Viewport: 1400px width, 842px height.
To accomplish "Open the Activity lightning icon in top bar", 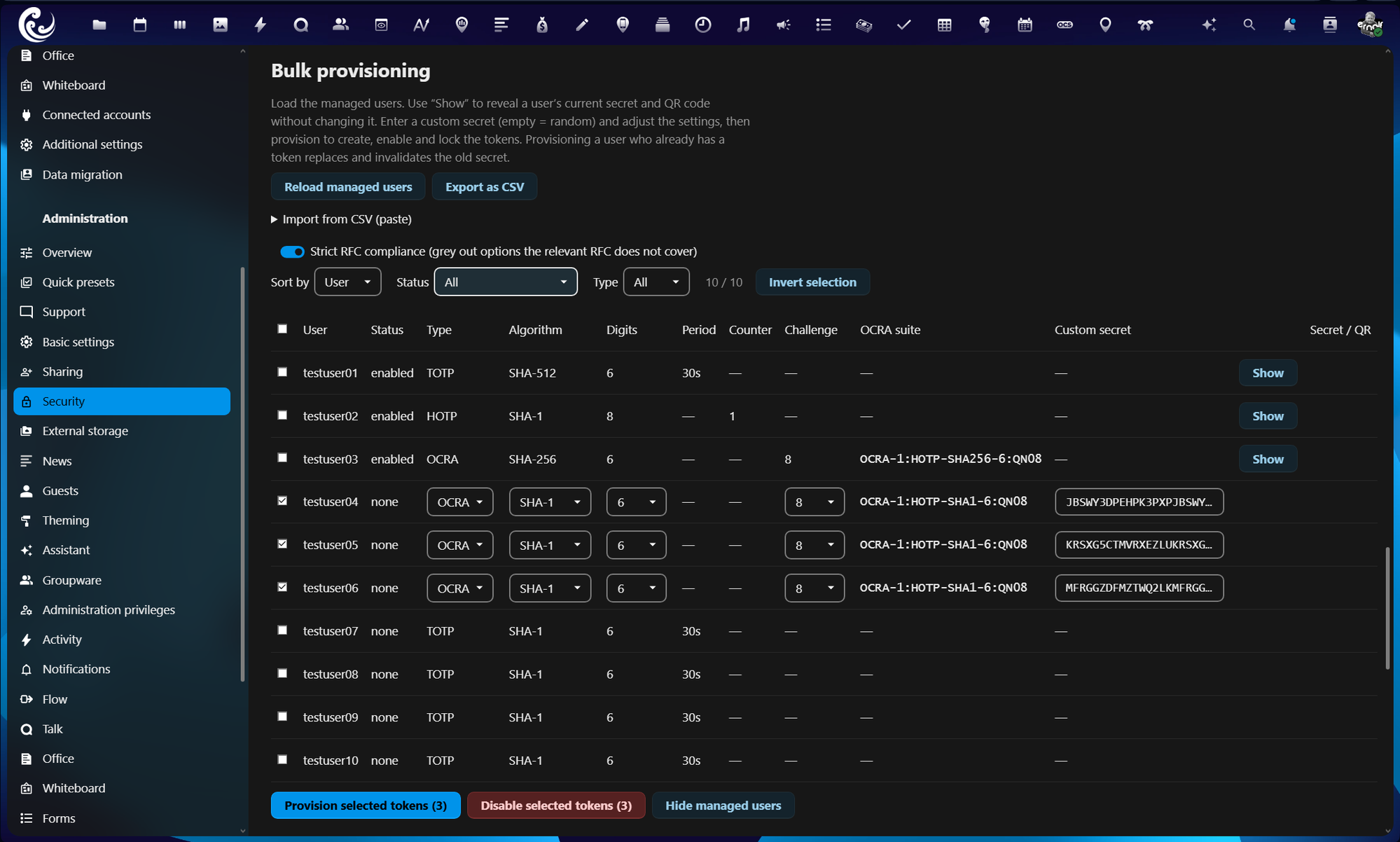I will pyautogui.click(x=261, y=25).
